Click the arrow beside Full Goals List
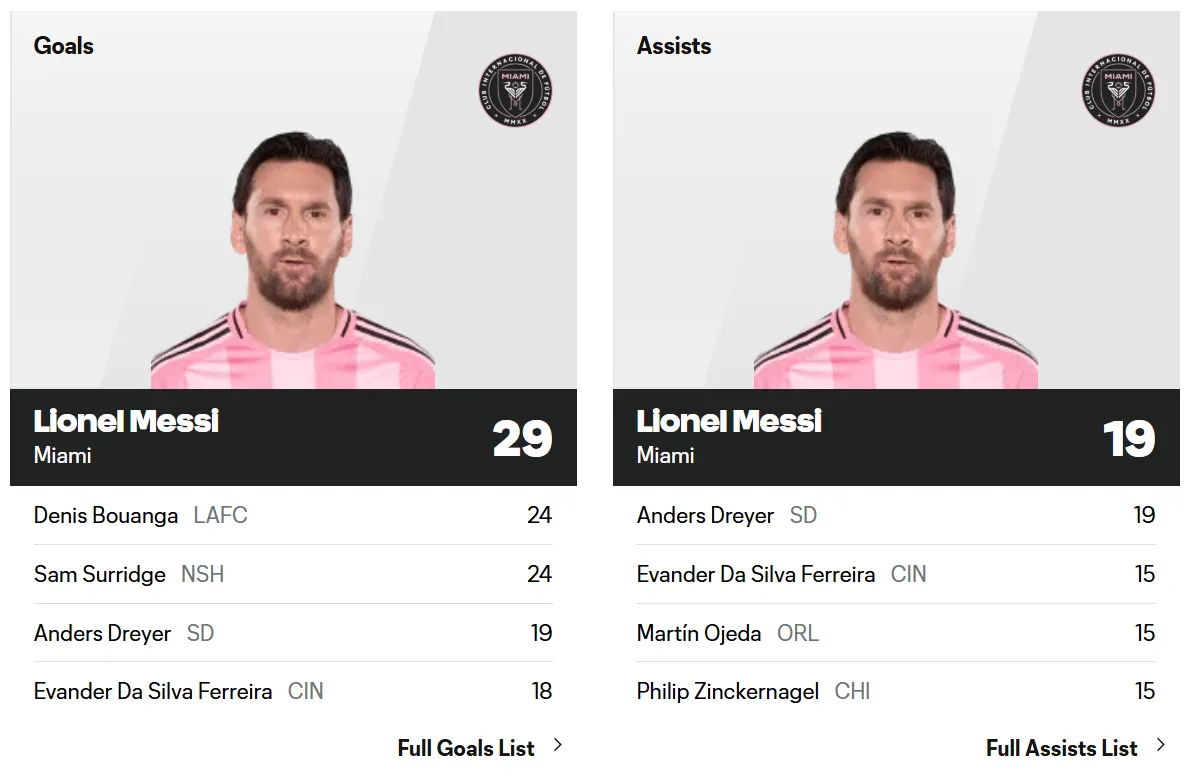The image size is (1184, 783). pos(558,745)
